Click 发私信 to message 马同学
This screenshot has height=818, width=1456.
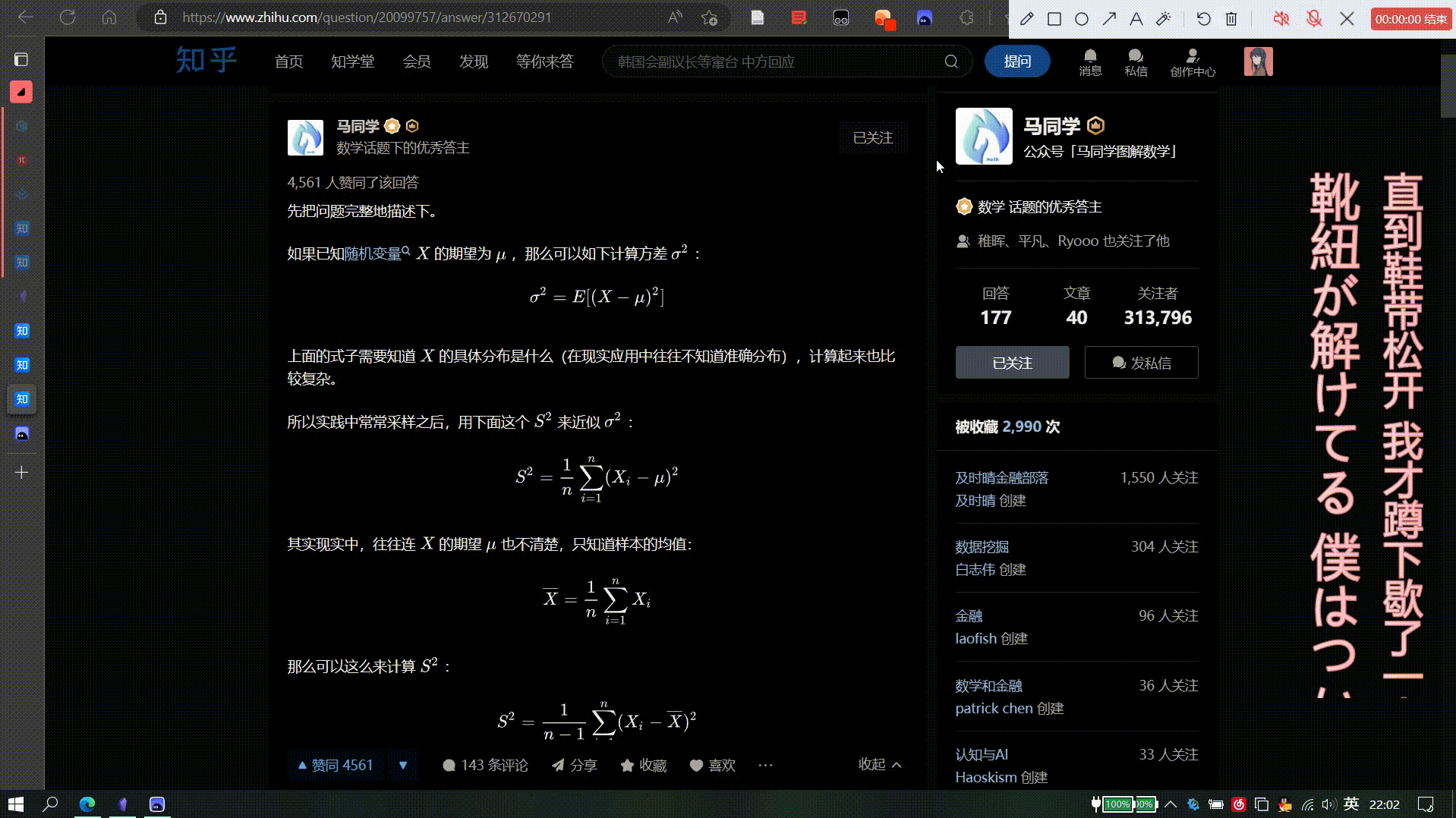[x=1141, y=362]
